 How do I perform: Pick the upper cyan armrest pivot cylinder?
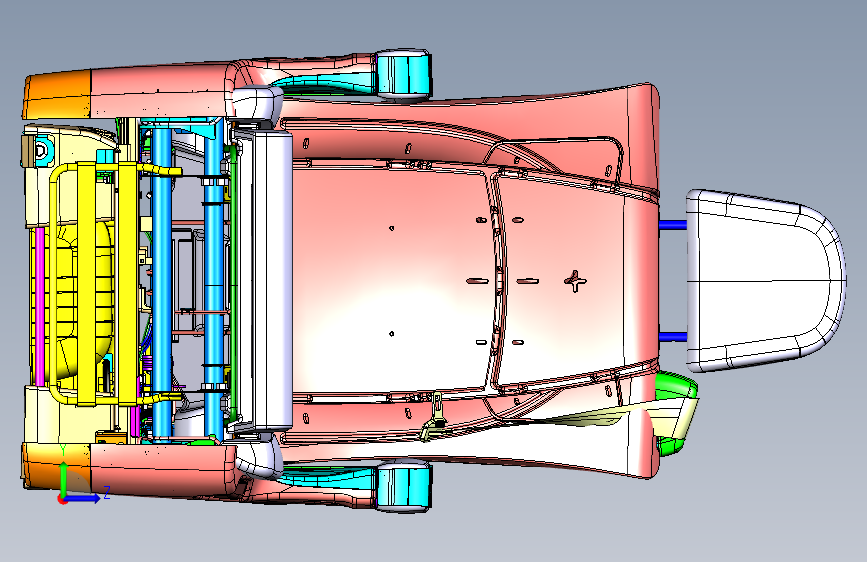(x=404, y=74)
